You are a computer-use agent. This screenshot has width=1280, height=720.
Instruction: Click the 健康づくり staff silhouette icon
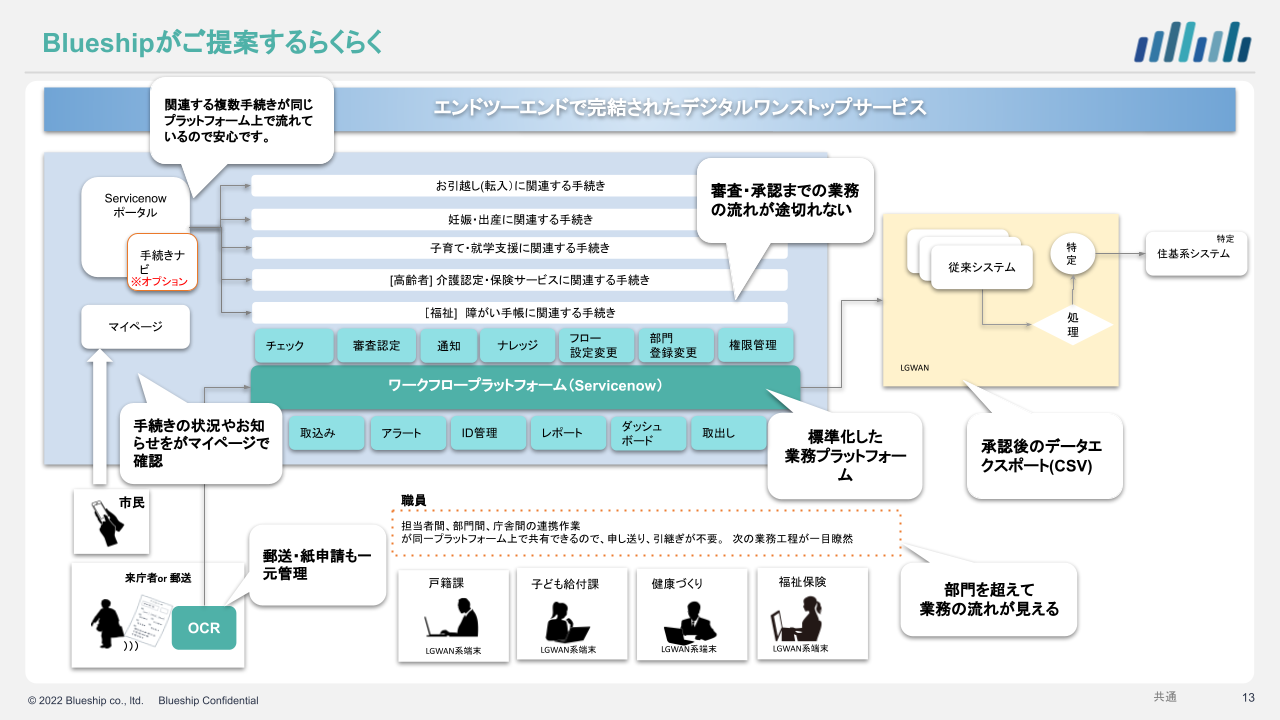[x=689, y=620]
